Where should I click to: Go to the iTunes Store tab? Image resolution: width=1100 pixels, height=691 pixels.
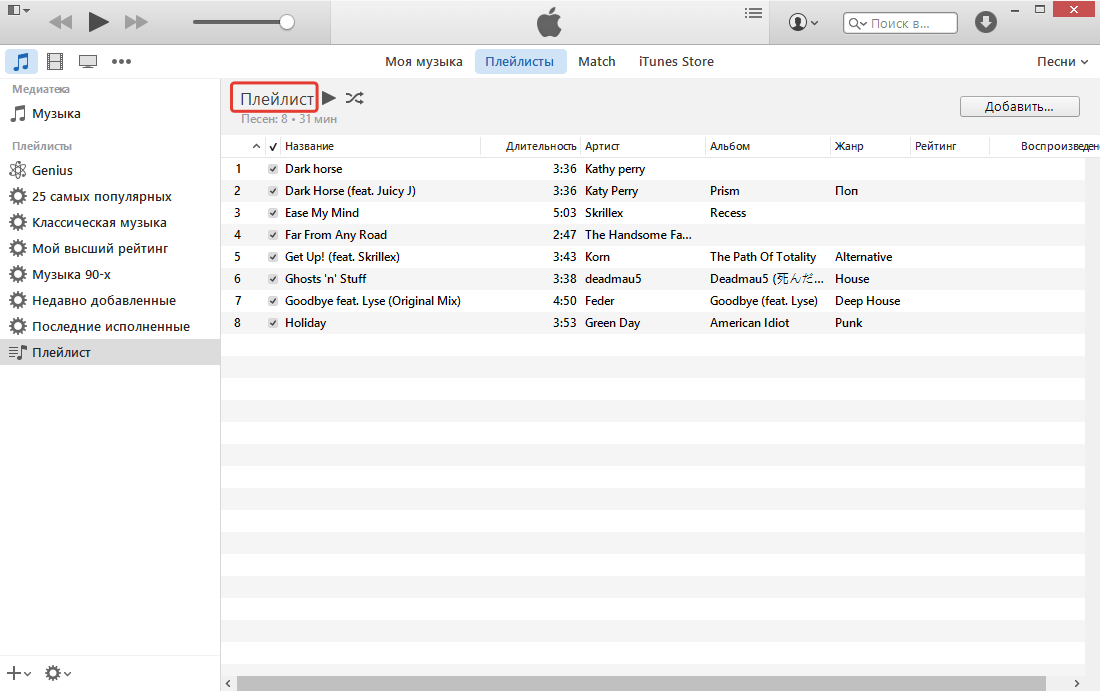676,62
